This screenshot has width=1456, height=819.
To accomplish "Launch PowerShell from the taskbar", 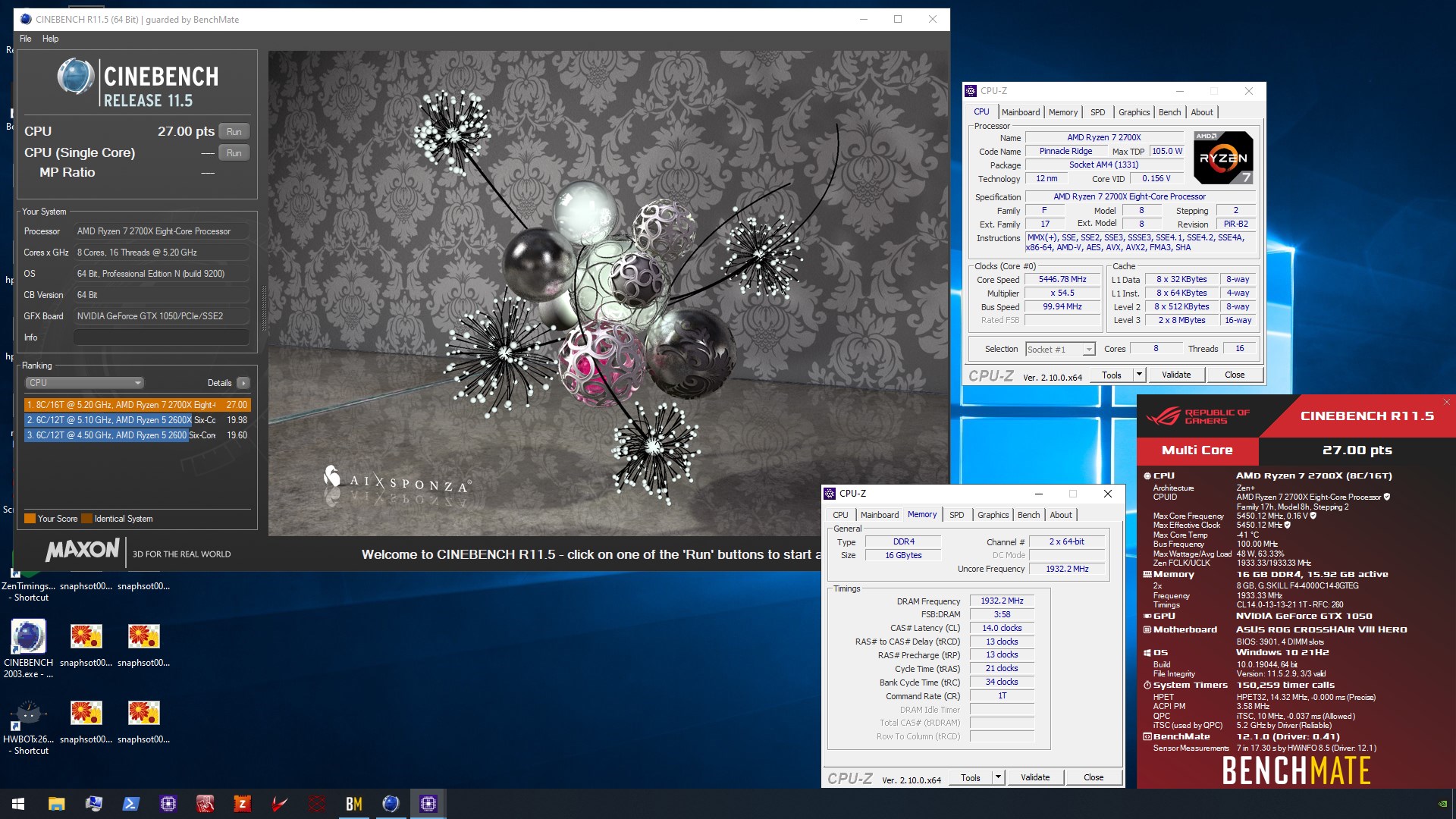I will click(130, 804).
